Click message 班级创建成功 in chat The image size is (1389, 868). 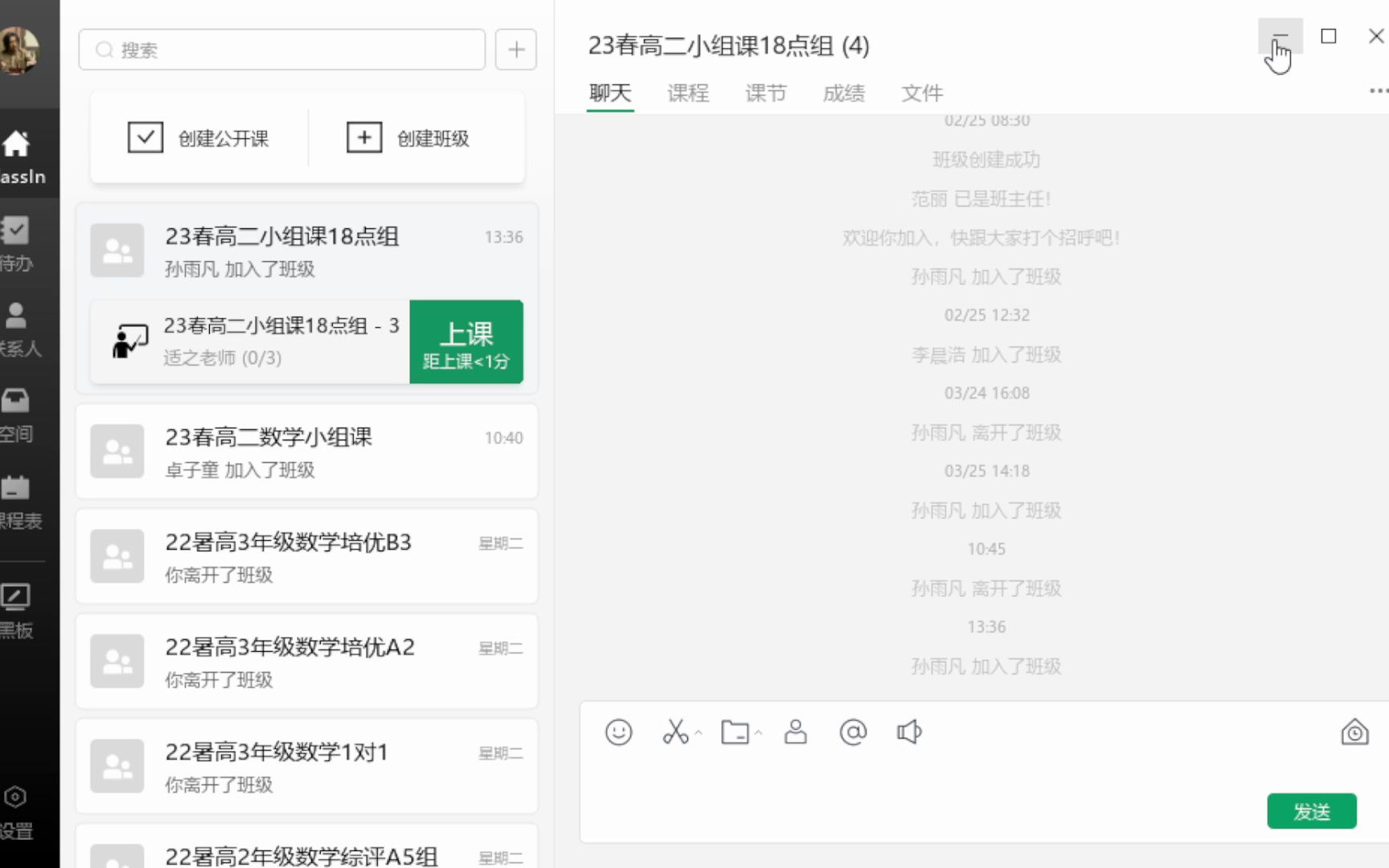(x=986, y=159)
